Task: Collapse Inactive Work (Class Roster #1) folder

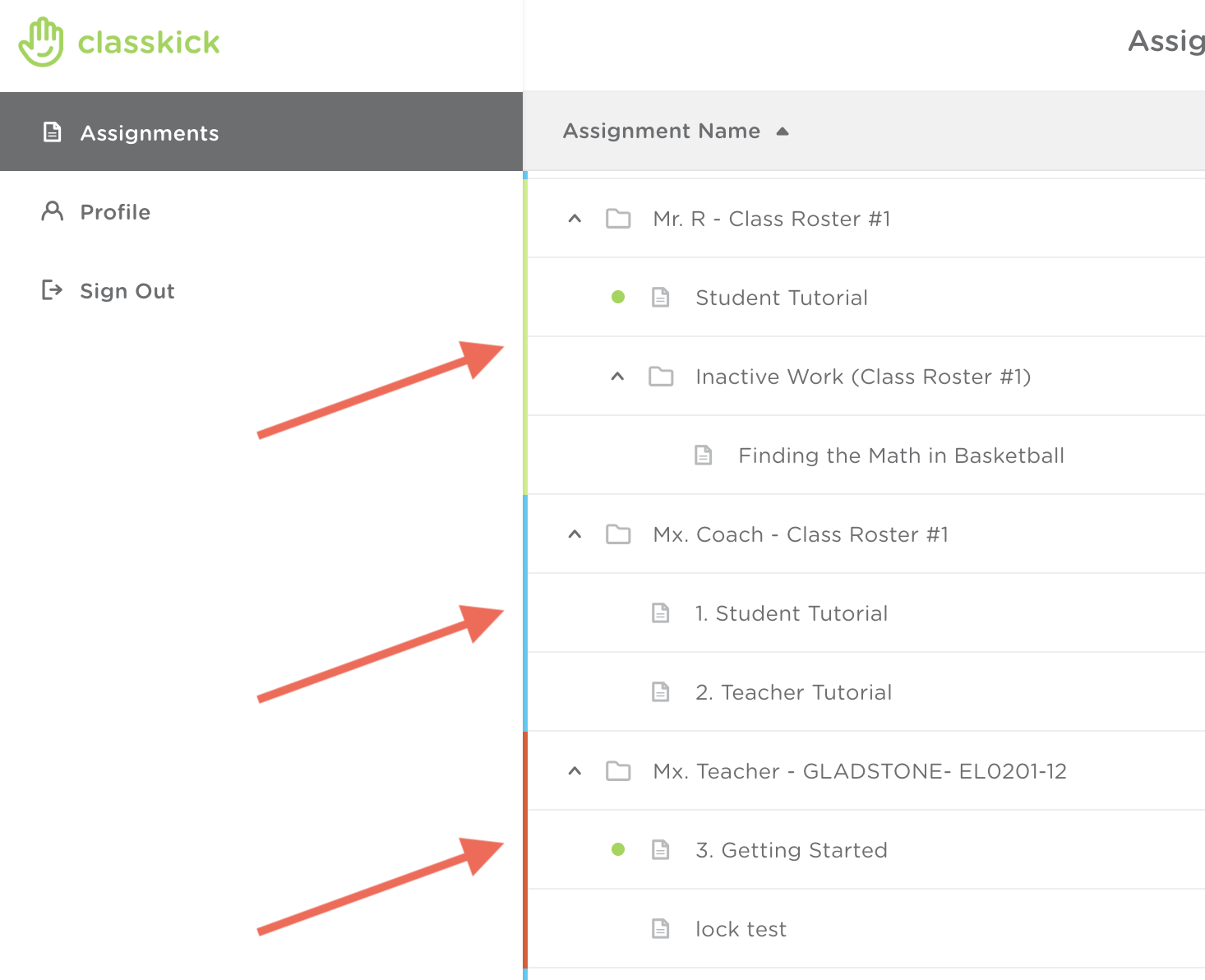Action: coord(618,377)
